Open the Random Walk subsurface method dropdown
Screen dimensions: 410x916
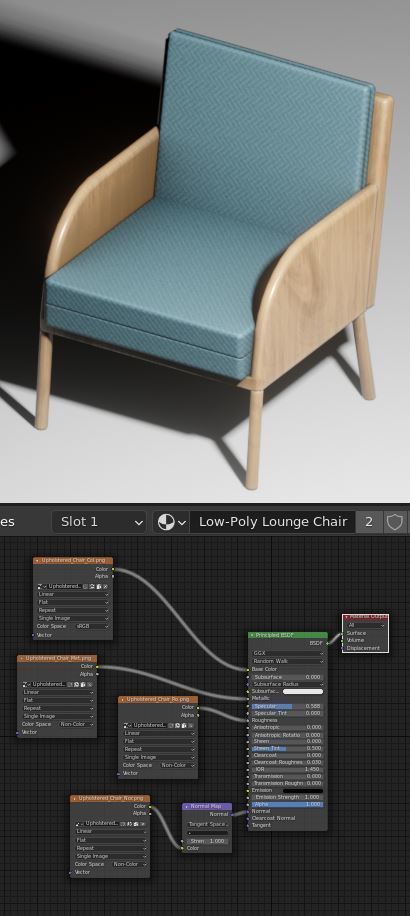coord(288,661)
